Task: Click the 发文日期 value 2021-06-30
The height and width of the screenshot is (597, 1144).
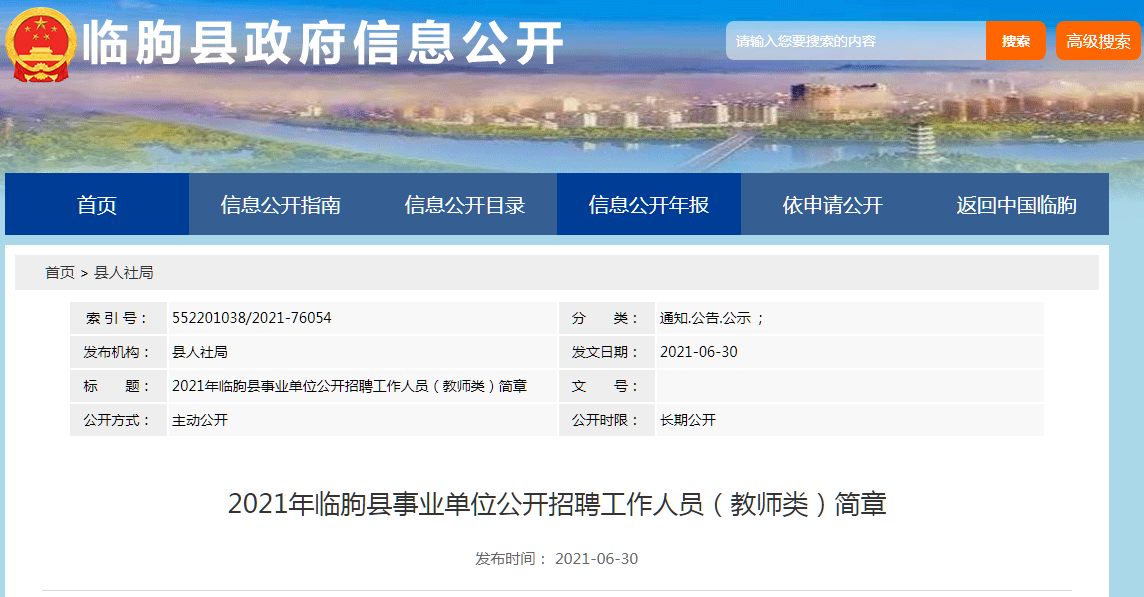Action: click(x=699, y=352)
